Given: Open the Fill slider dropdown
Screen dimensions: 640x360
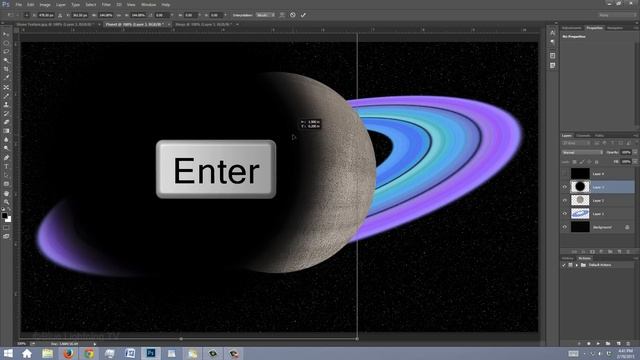Looking at the screenshot, I should (x=634, y=162).
